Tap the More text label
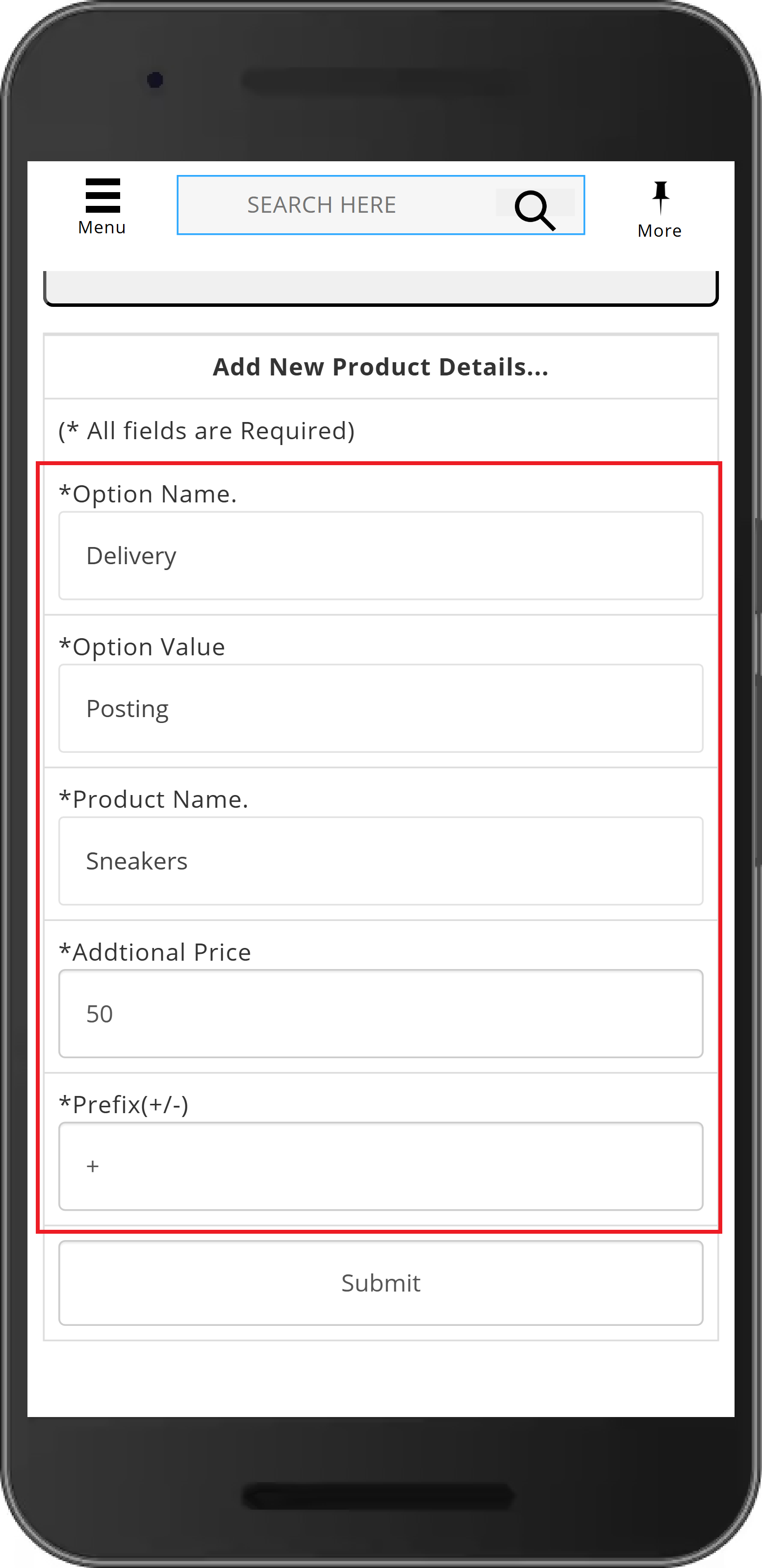This screenshot has width=762, height=1568. (660, 231)
